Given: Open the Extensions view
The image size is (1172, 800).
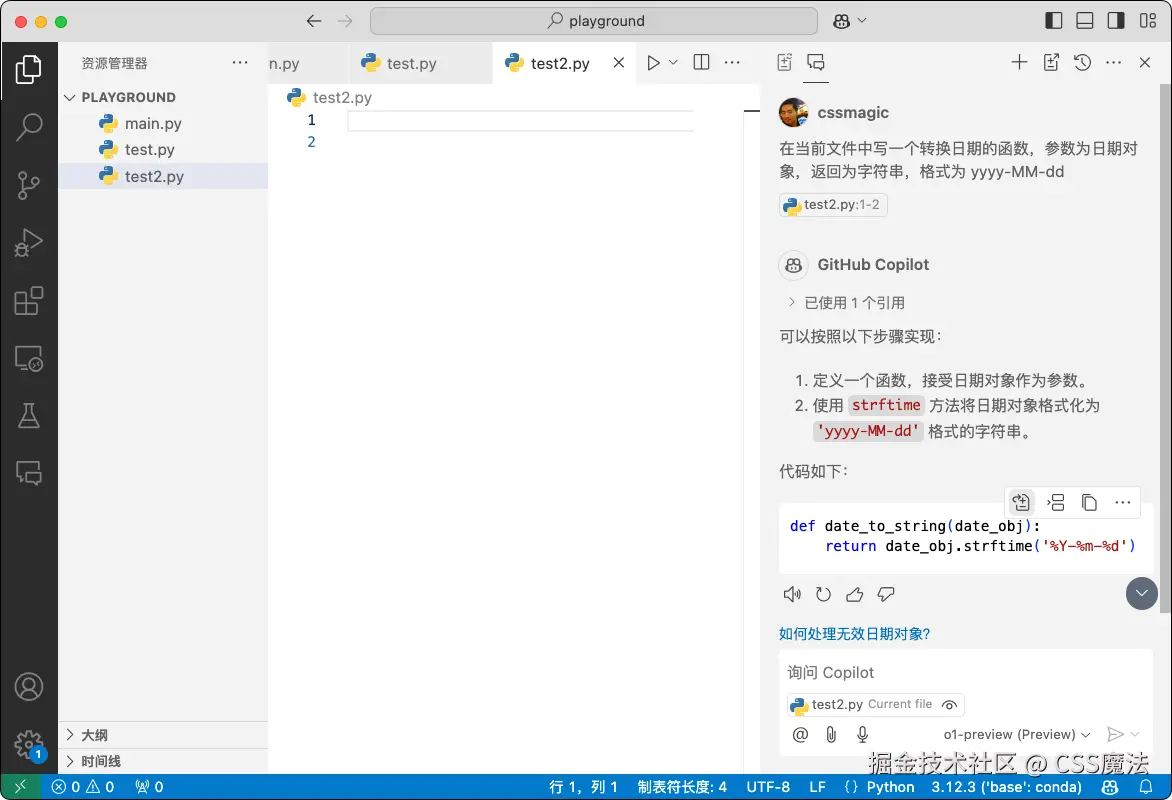Looking at the screenshot, I should tap(30, 300).
